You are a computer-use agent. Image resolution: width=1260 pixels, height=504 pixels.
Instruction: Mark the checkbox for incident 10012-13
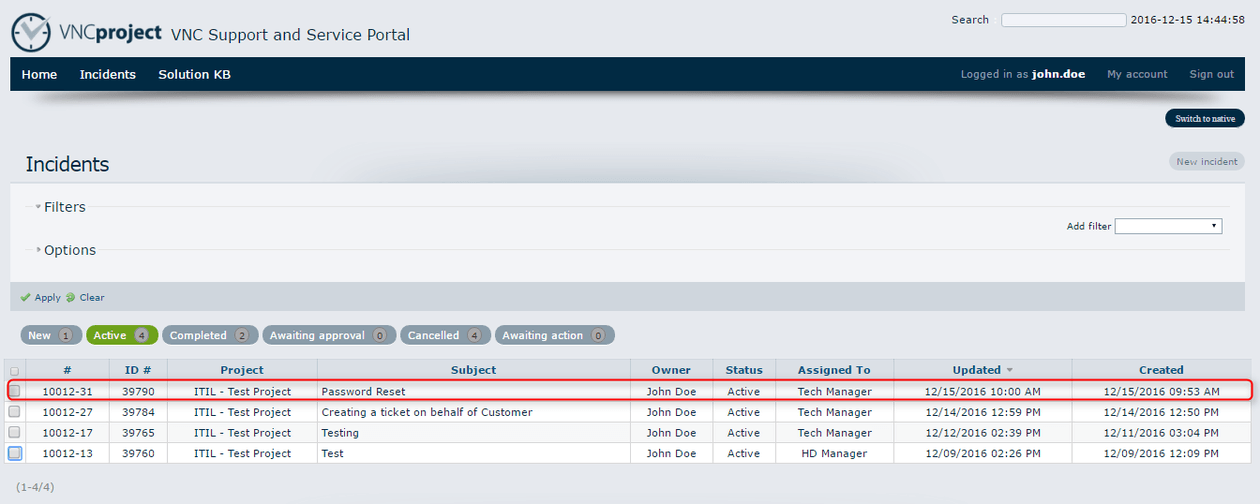15,453
